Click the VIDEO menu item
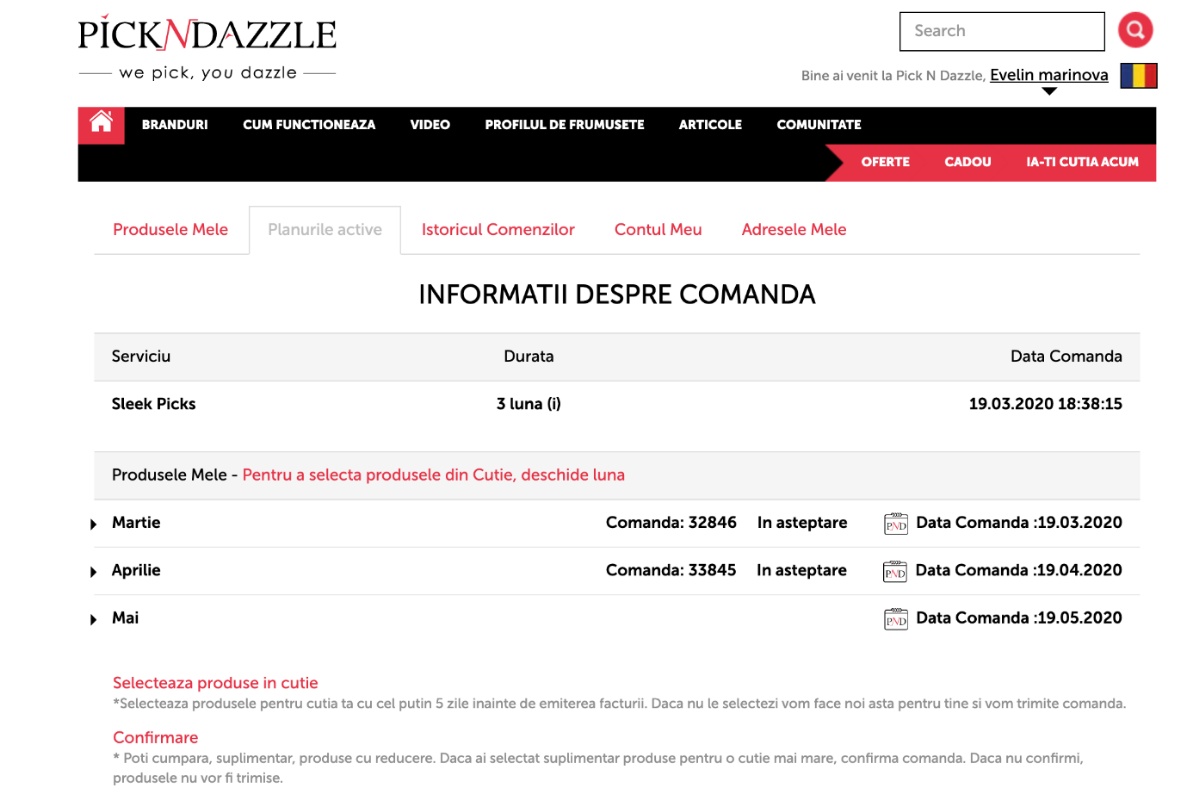 [x=430, y=125]
